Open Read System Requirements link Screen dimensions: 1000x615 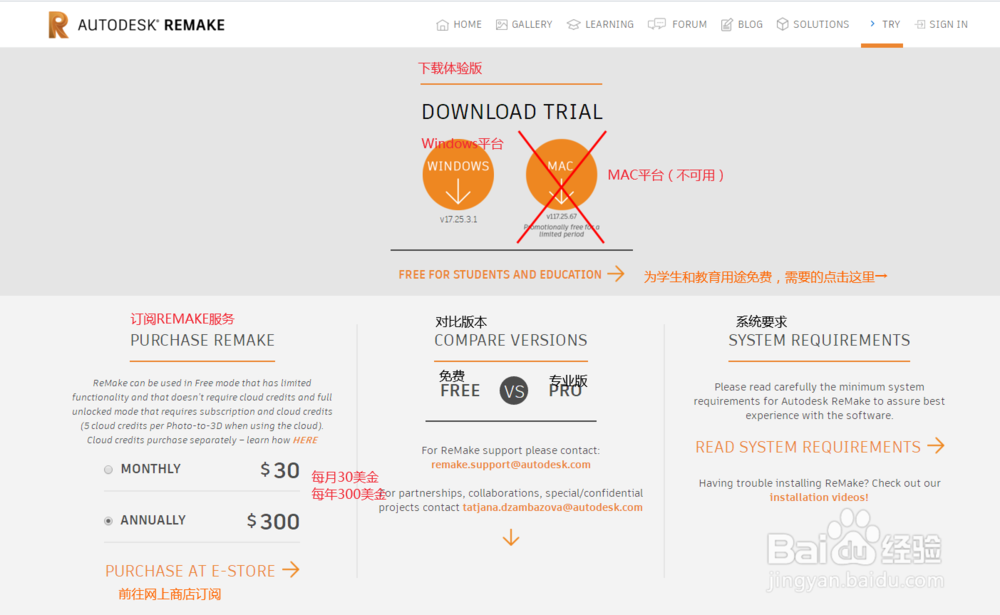tap(808, 447)
